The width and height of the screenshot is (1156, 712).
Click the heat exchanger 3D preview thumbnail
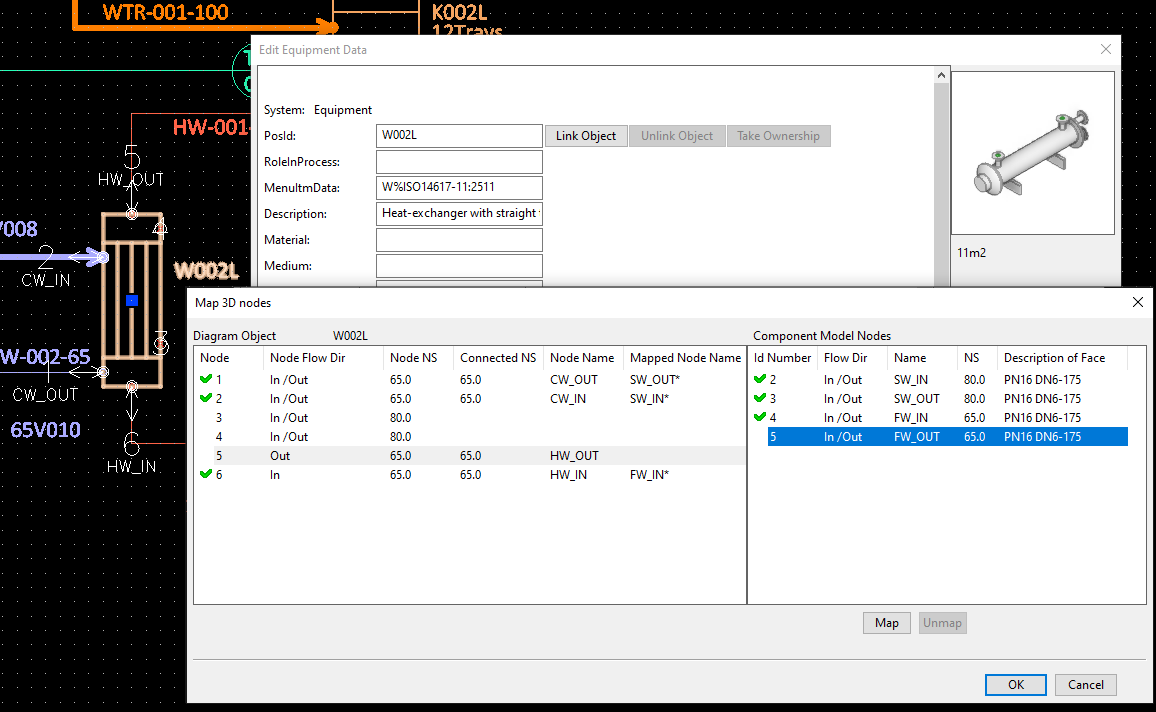coord(1032,153)
